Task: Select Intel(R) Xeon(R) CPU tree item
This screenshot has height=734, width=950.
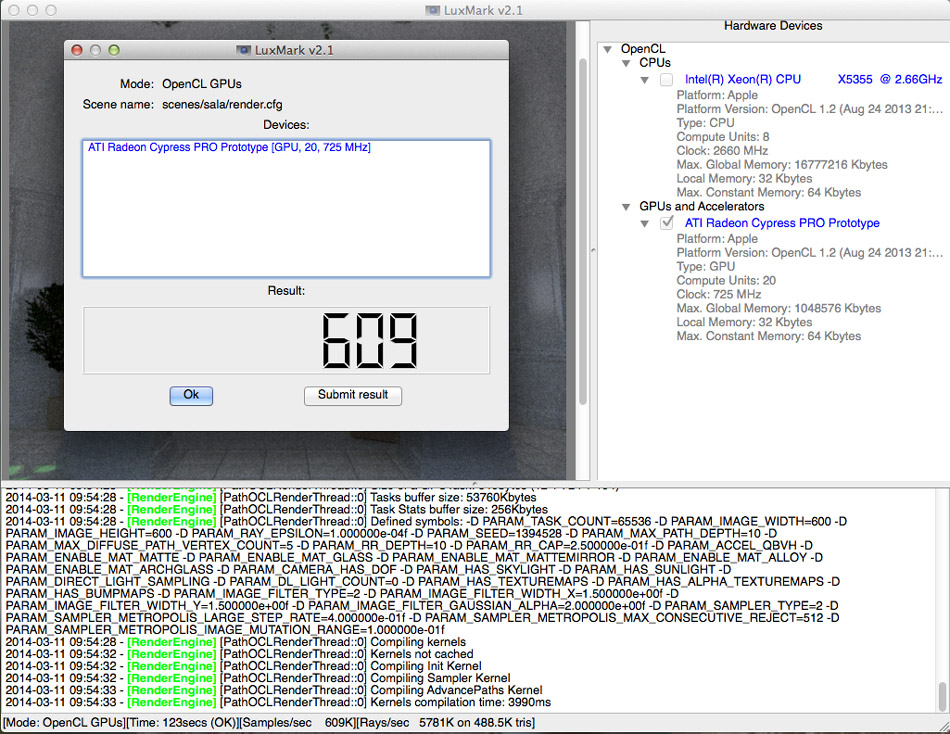Action: 813,79
